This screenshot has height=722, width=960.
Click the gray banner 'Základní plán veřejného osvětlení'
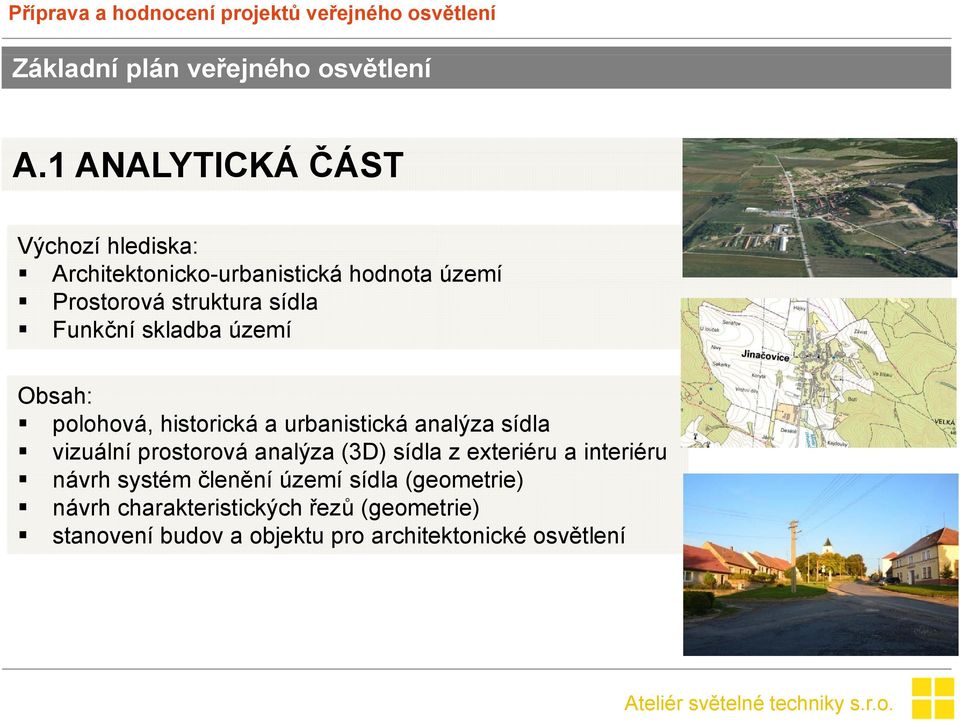[476, 68]
